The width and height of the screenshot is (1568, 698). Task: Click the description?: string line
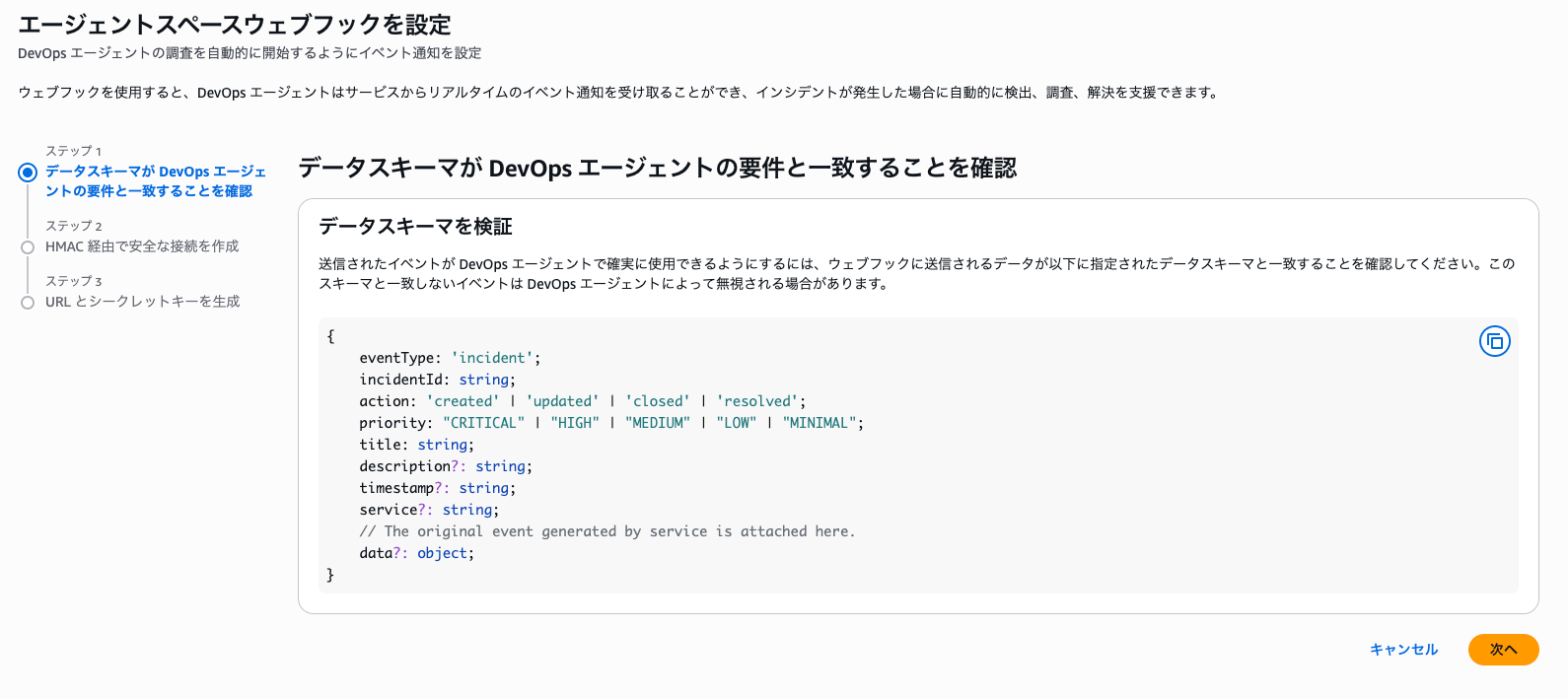[x=446, y=466]
